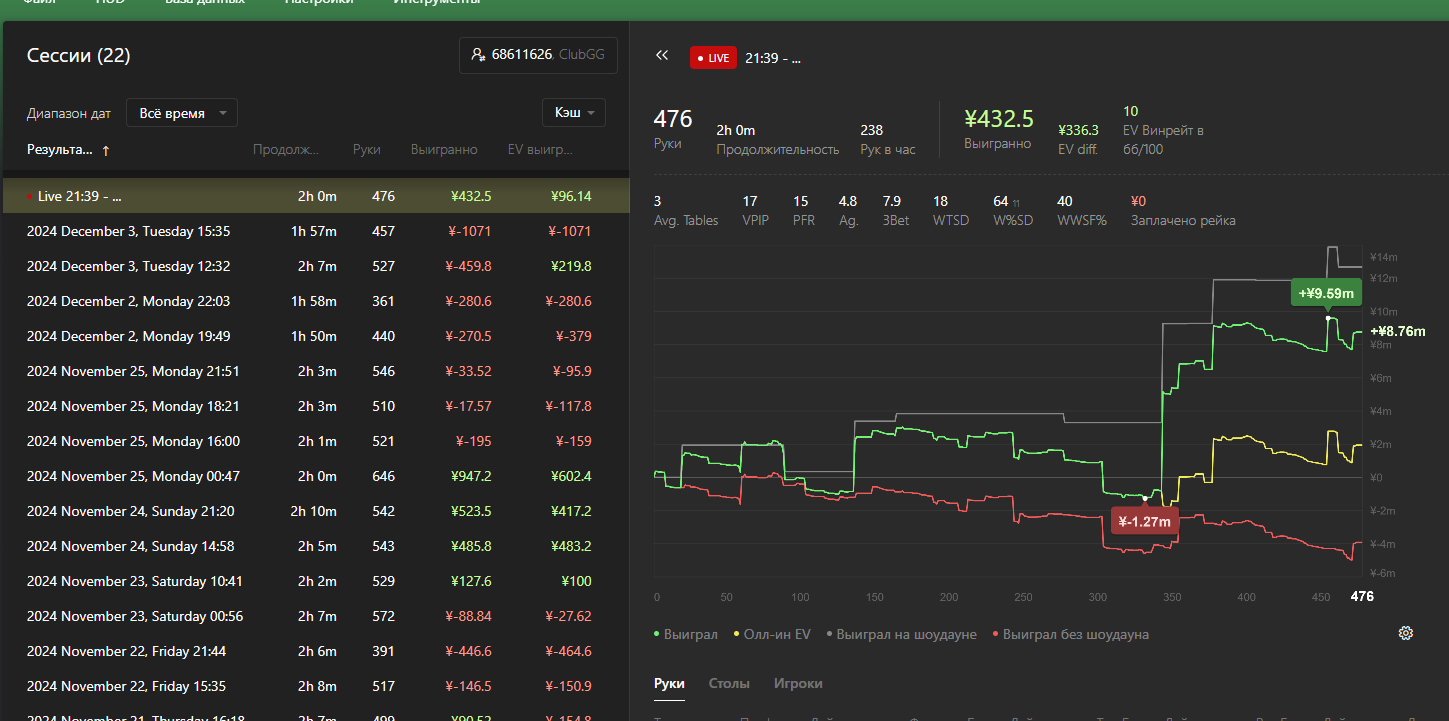Viewport: 1449px width, 721px height.
Task: Select November 24, Sunday 14:58 session
Action: tap(316, 546)
